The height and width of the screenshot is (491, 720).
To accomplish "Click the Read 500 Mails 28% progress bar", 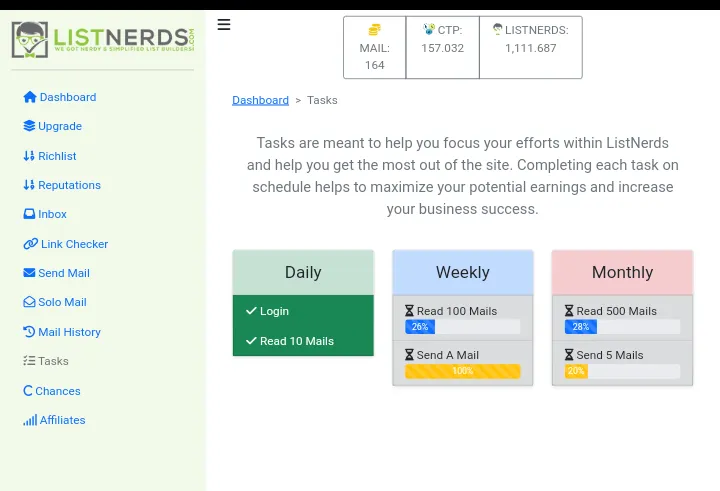I will coord(622,327).
